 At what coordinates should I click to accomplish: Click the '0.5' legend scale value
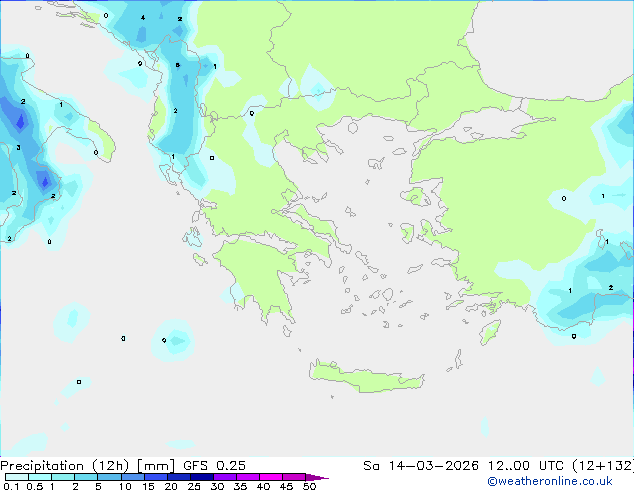point(35,486)
